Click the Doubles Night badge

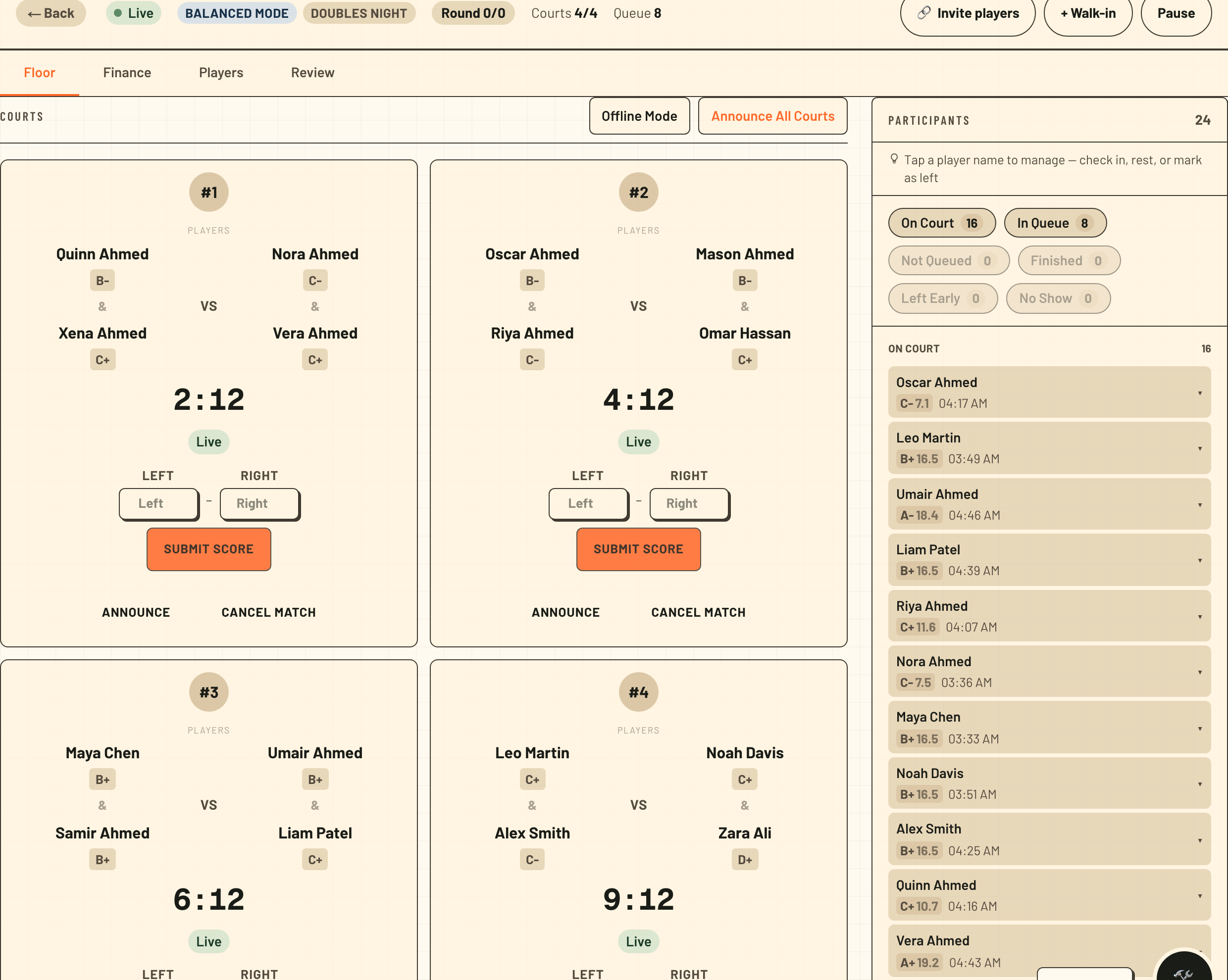click(x=359, y=13)
